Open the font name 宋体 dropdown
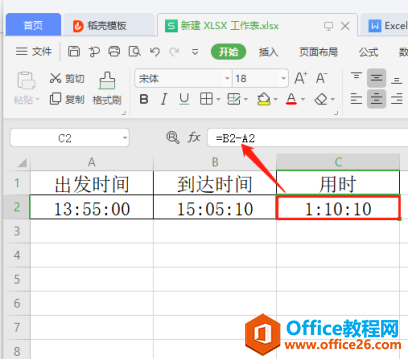408x362 pixels. point(227,79)
